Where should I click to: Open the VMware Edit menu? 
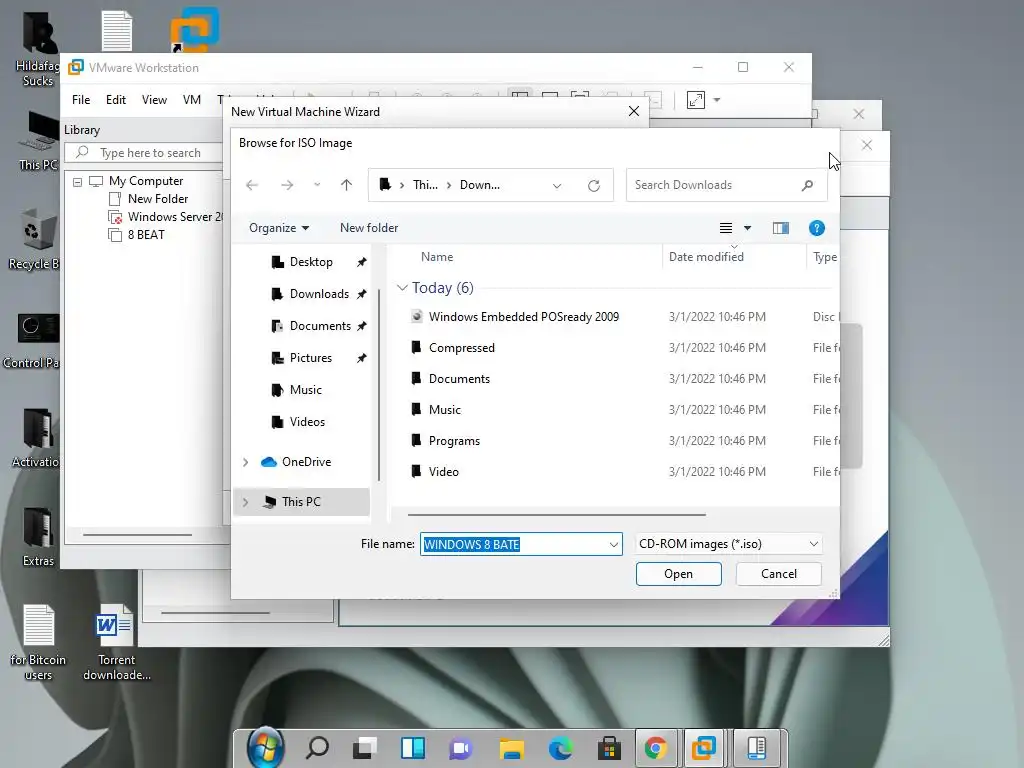[116, 100]
